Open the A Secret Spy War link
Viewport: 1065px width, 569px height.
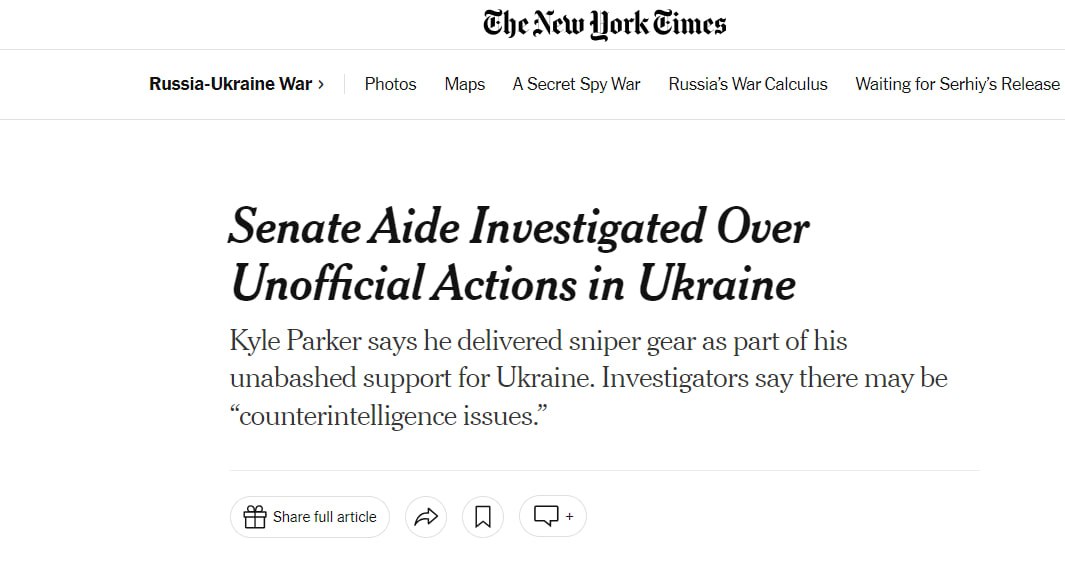(x=576, y=84)
